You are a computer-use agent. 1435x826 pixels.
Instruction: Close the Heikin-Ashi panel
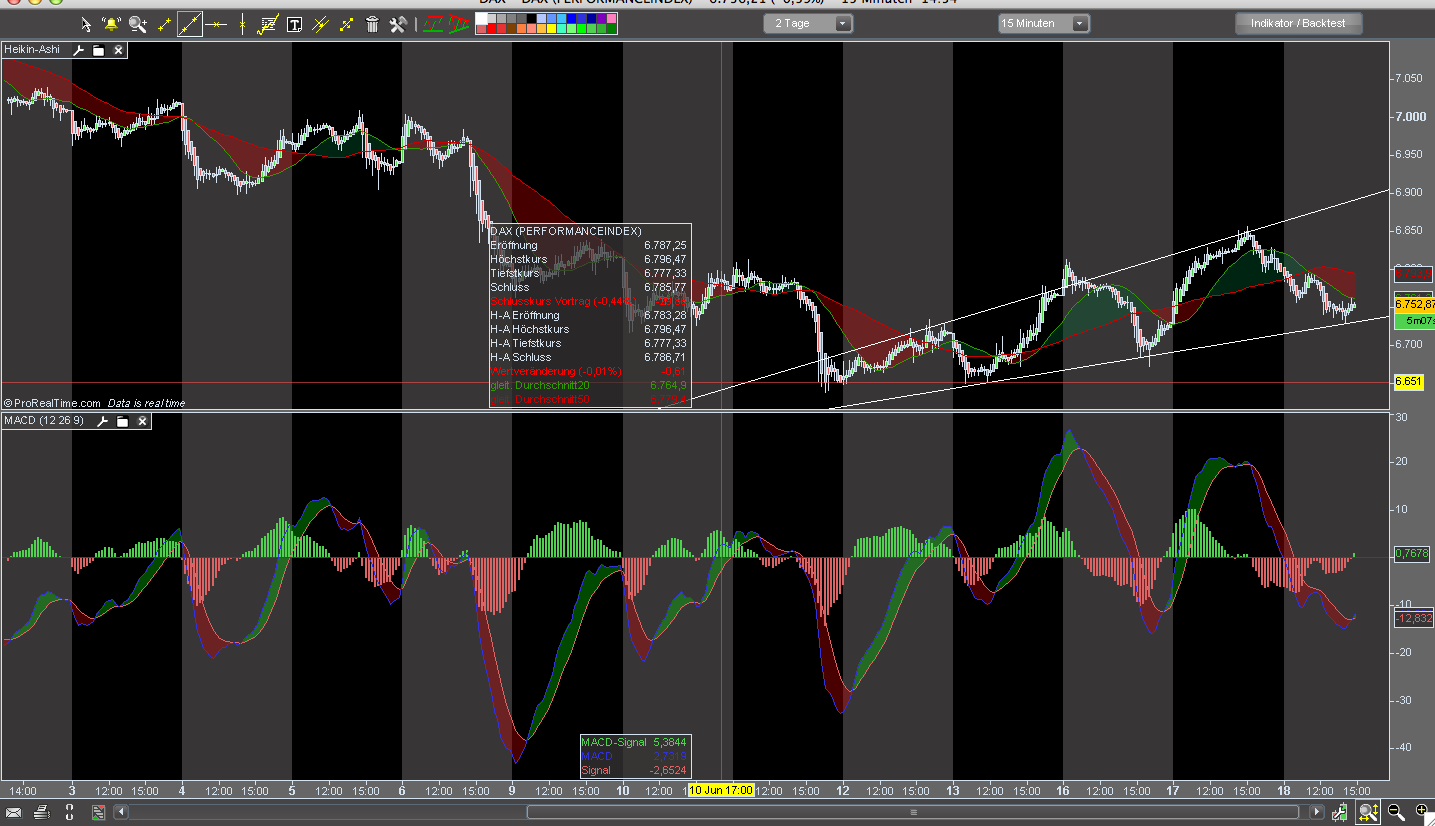(118, 49)
